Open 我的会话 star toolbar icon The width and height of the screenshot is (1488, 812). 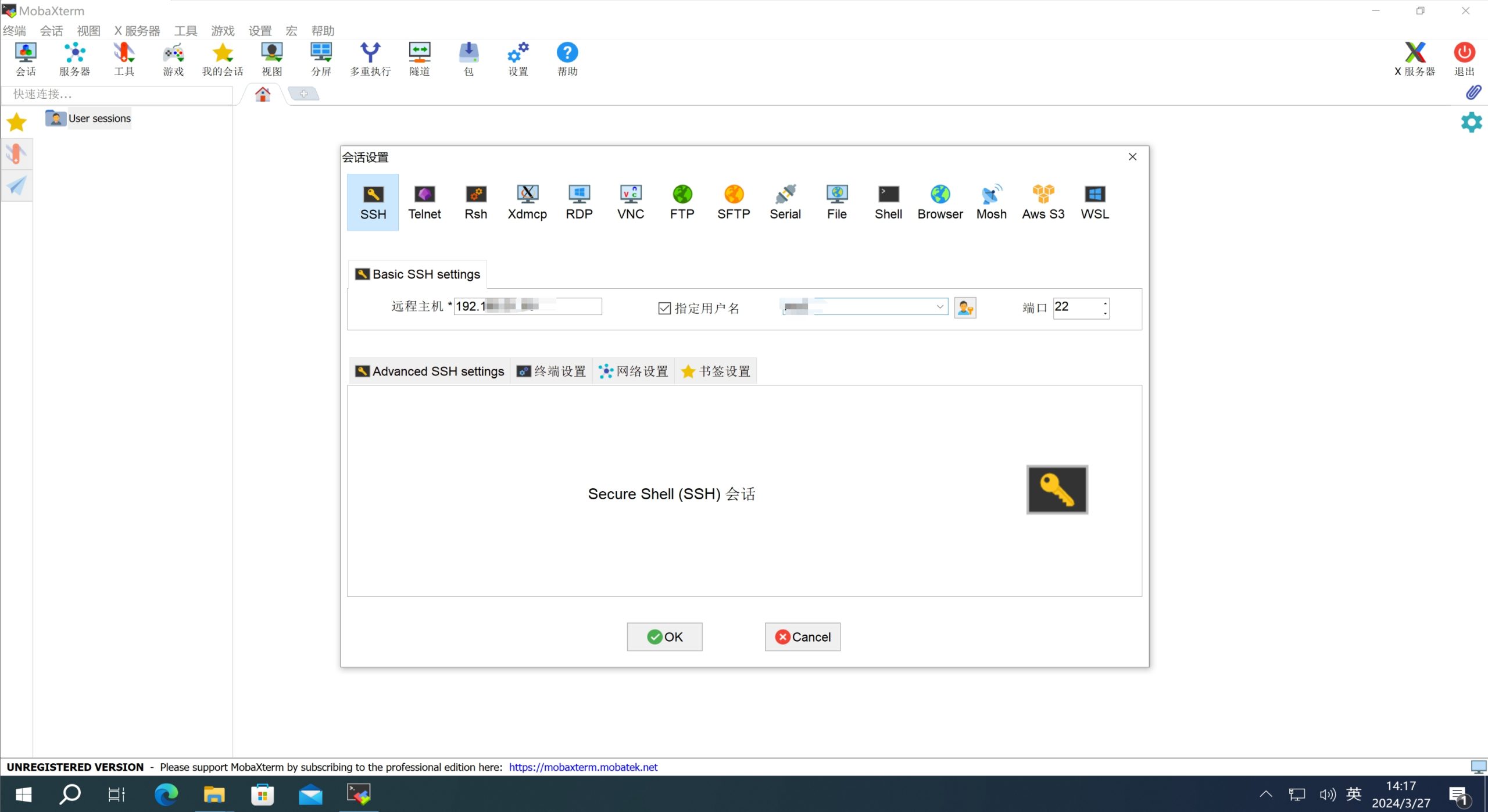pyautogui.click(x=223, y=59)
